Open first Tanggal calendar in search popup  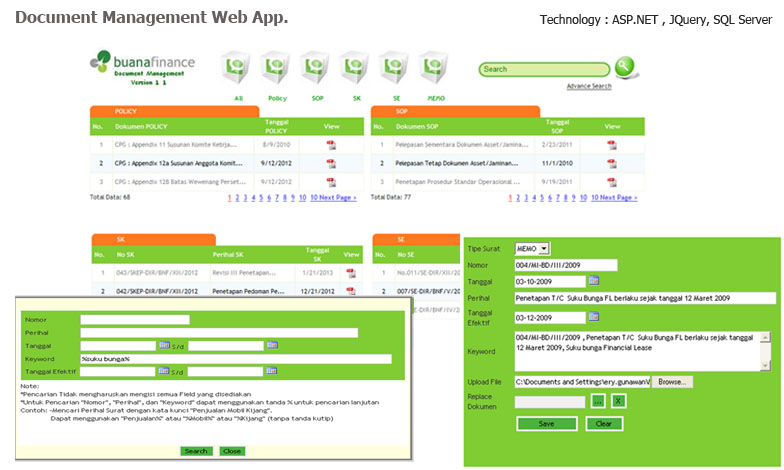pyautogui.click(x=163, y=345)
